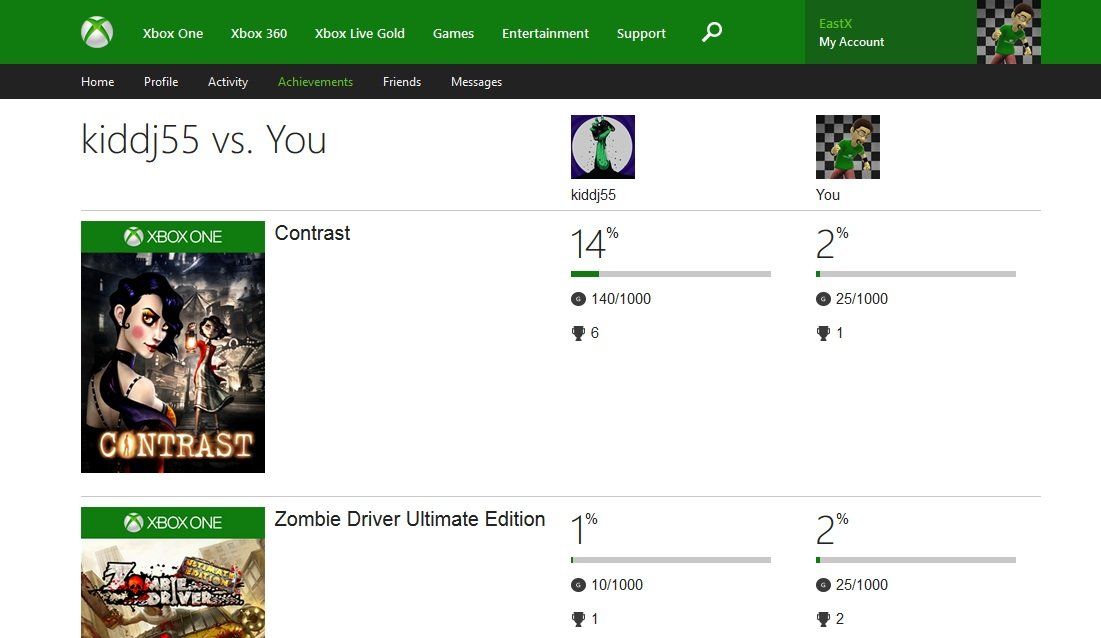
Task: Open Zombie Driver Ultimate Edition
Action: (409, 519)
